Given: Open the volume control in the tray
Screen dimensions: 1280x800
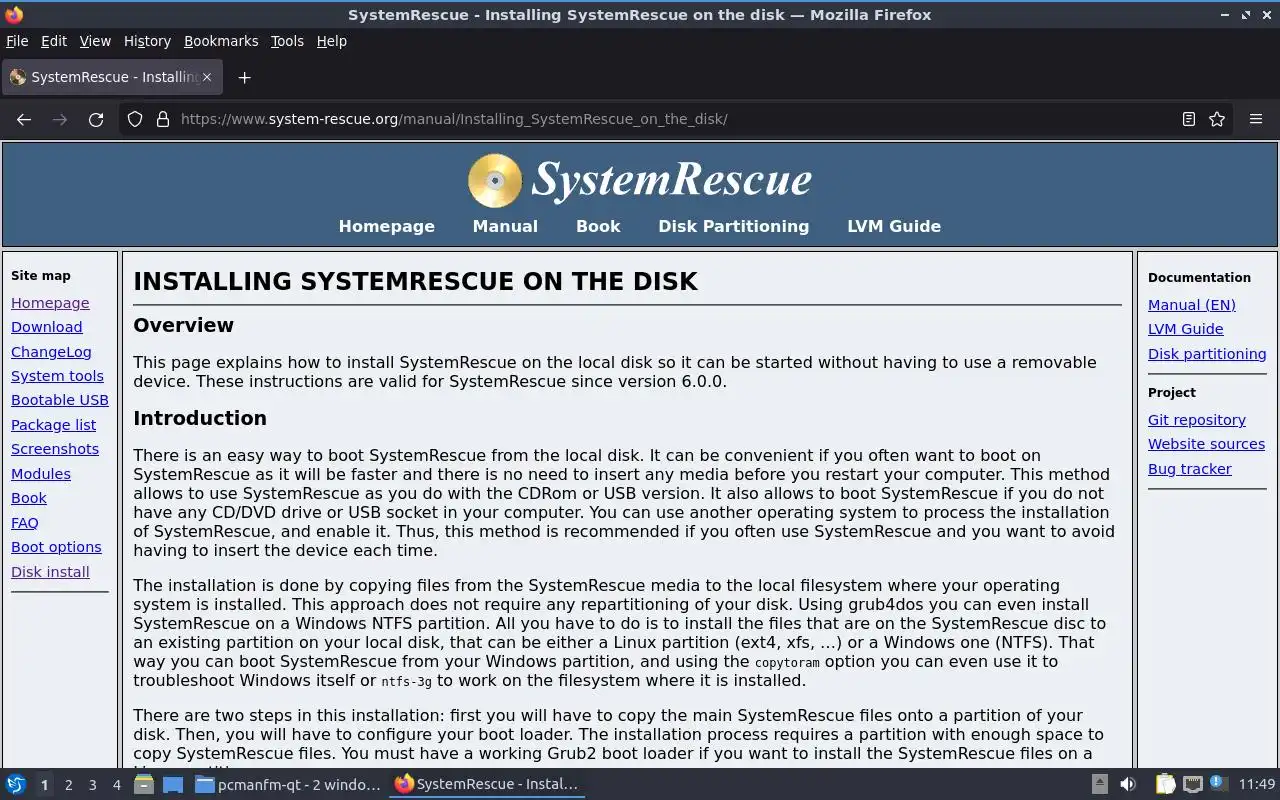Looking at the screenshot, I should click(x=1128, y=785).
